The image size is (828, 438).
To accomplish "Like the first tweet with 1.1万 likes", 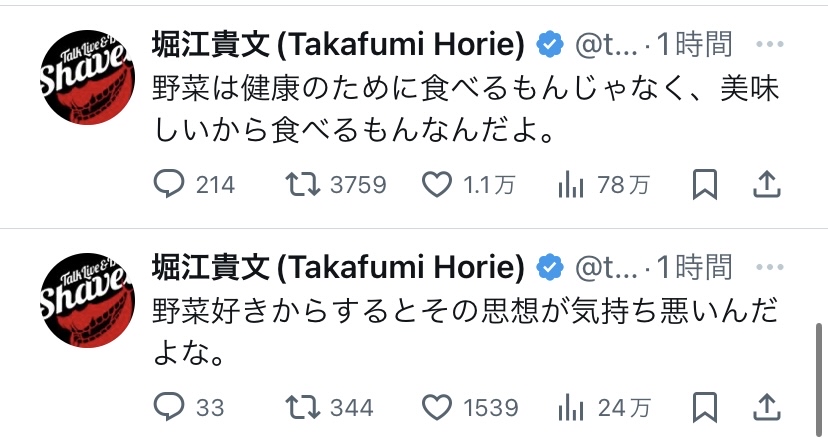I will [437, 184].
